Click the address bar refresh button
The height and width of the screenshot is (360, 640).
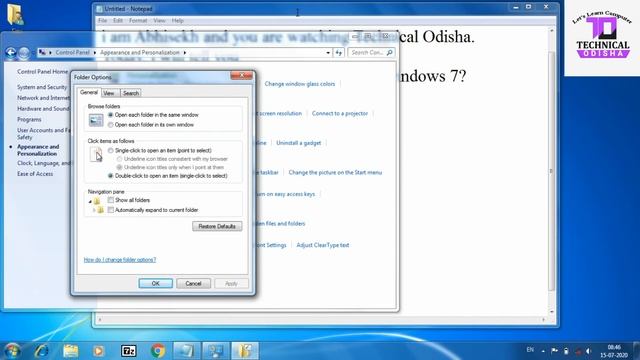pyautogui.click(x=338, y=53)
